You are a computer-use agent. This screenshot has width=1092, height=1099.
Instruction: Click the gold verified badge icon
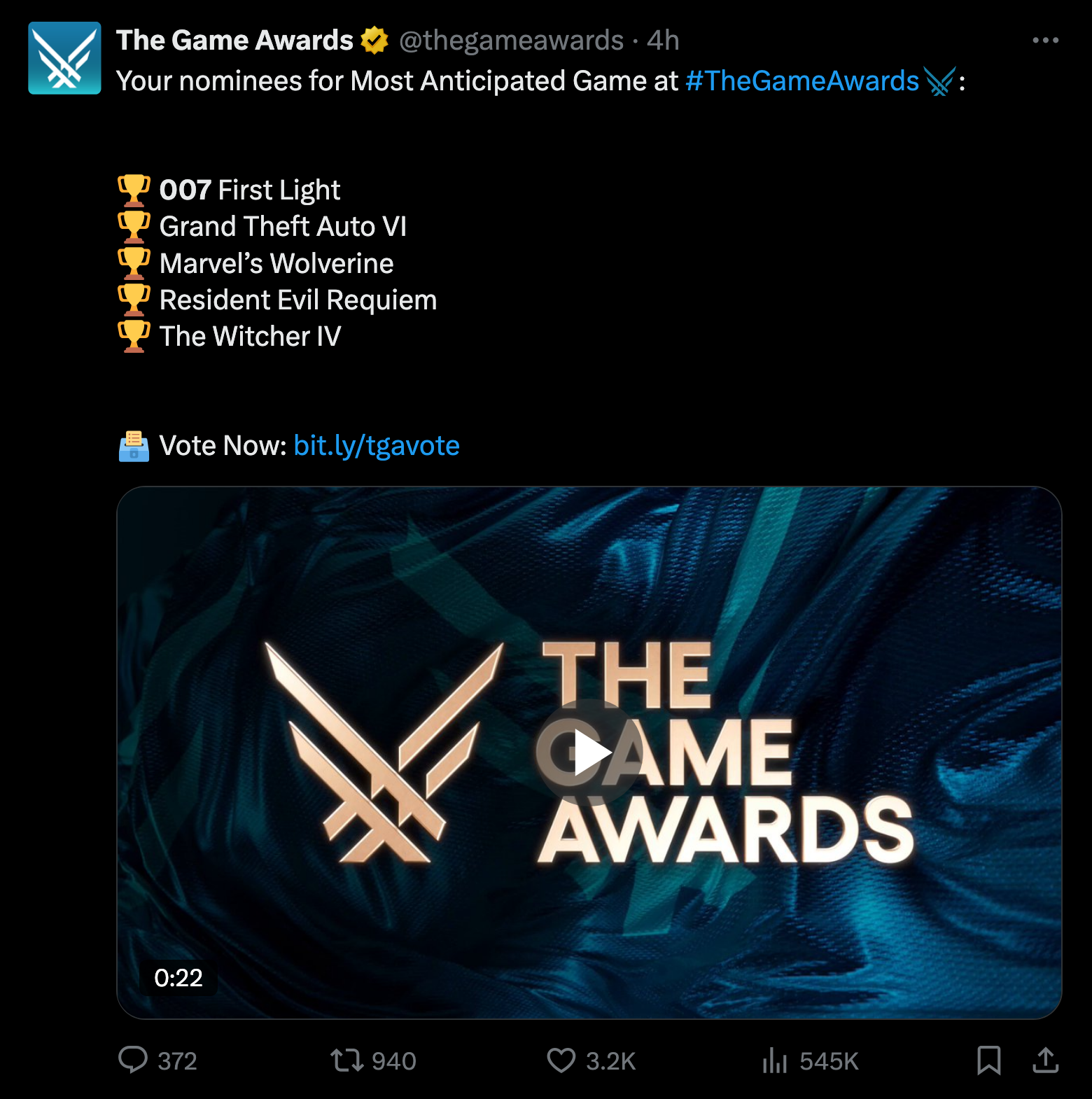tap(374, 41)
